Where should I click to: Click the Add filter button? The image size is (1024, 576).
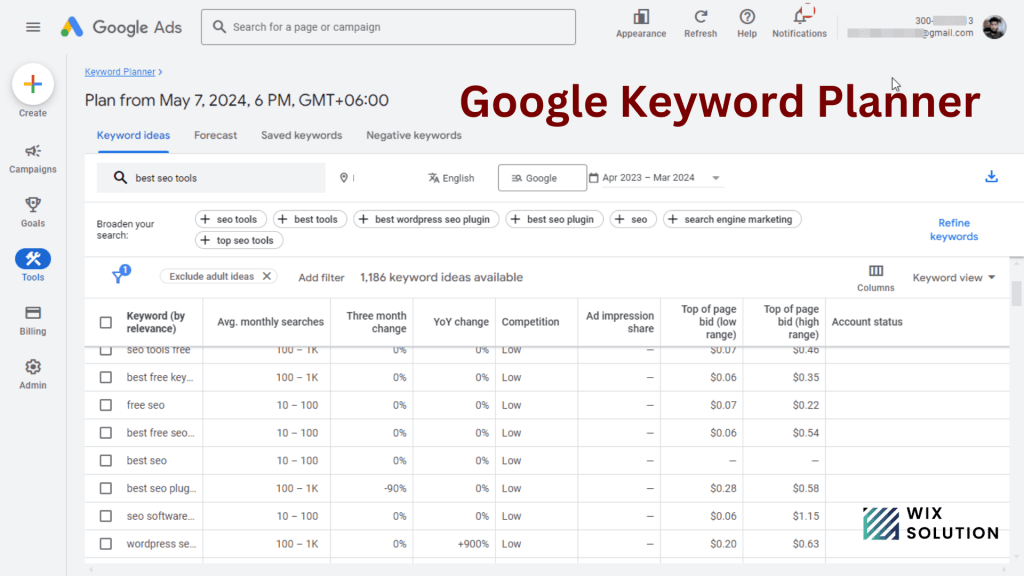click(321, 278)
